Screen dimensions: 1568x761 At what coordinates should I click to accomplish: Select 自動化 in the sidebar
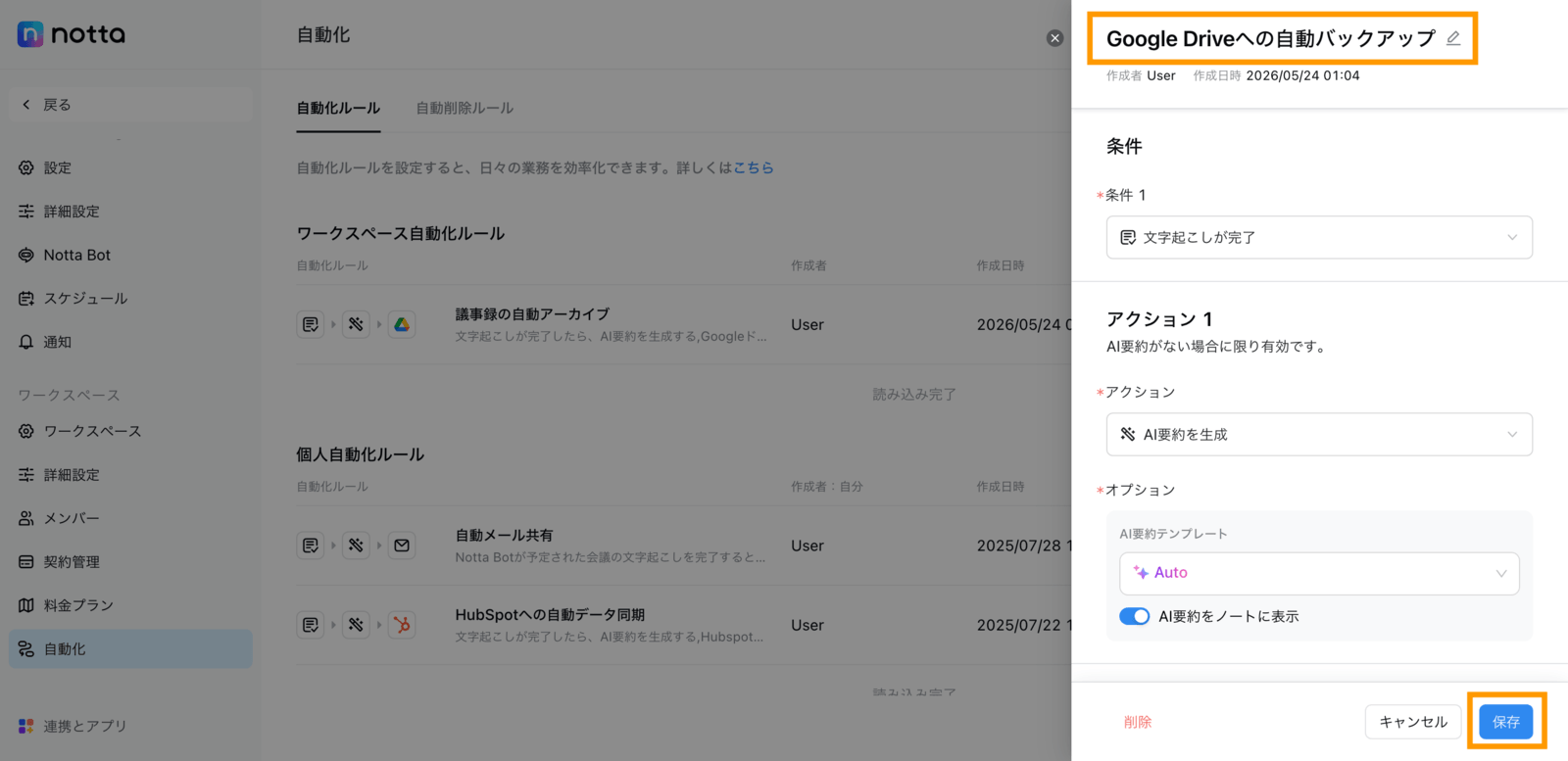tap(130, 649)
